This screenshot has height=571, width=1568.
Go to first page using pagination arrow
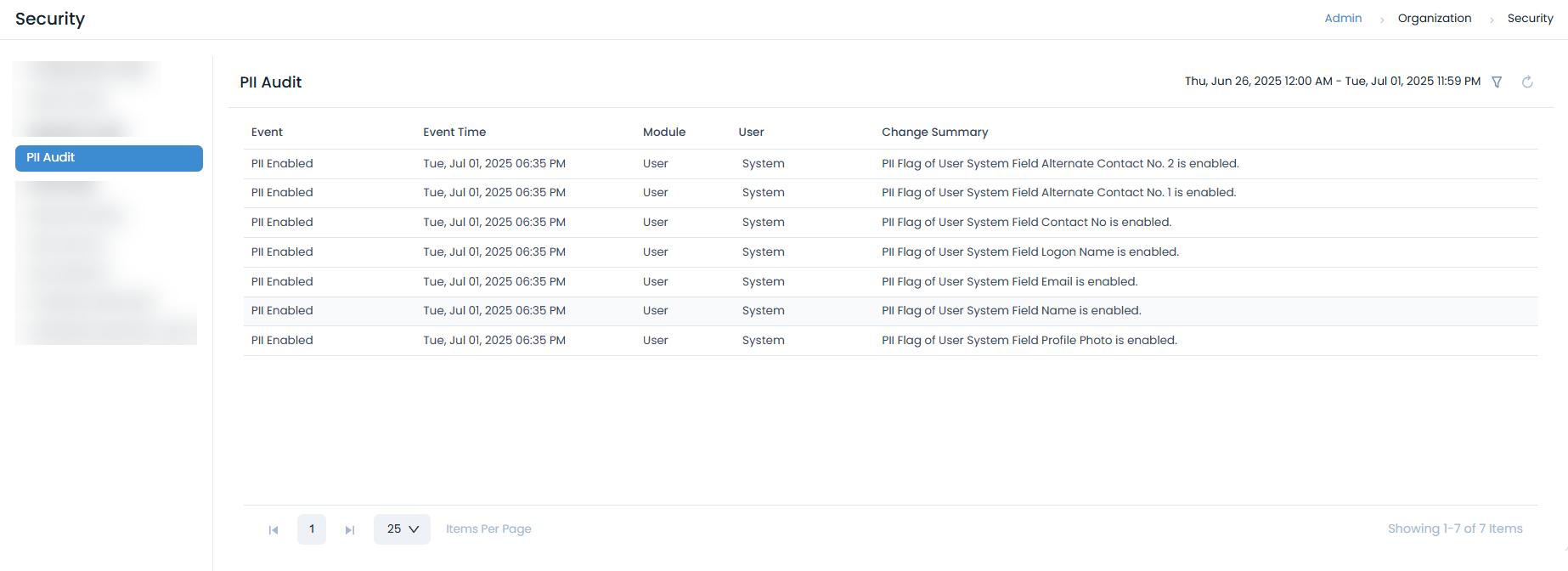tap(274, 529)
